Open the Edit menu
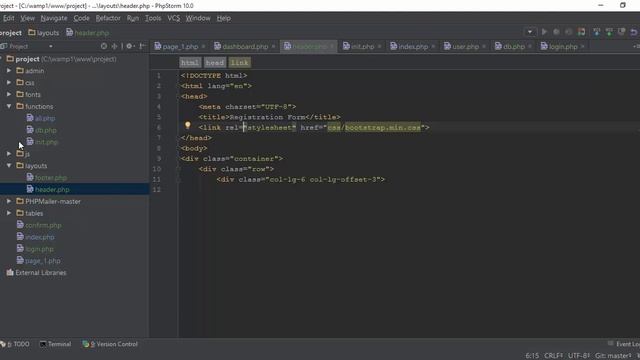640x360 pixels. pos(8,18)
